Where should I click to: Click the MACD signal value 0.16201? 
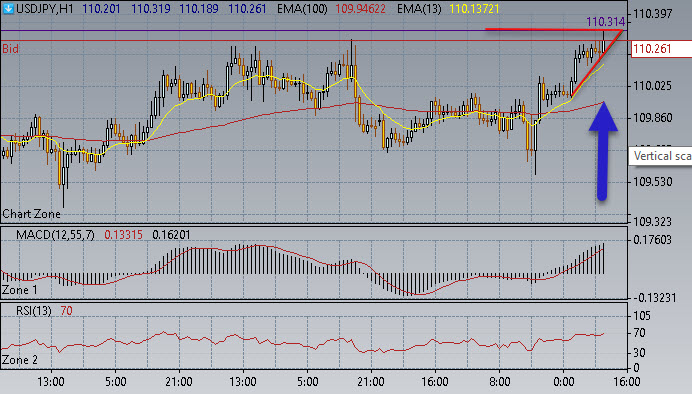pos(171,235)
